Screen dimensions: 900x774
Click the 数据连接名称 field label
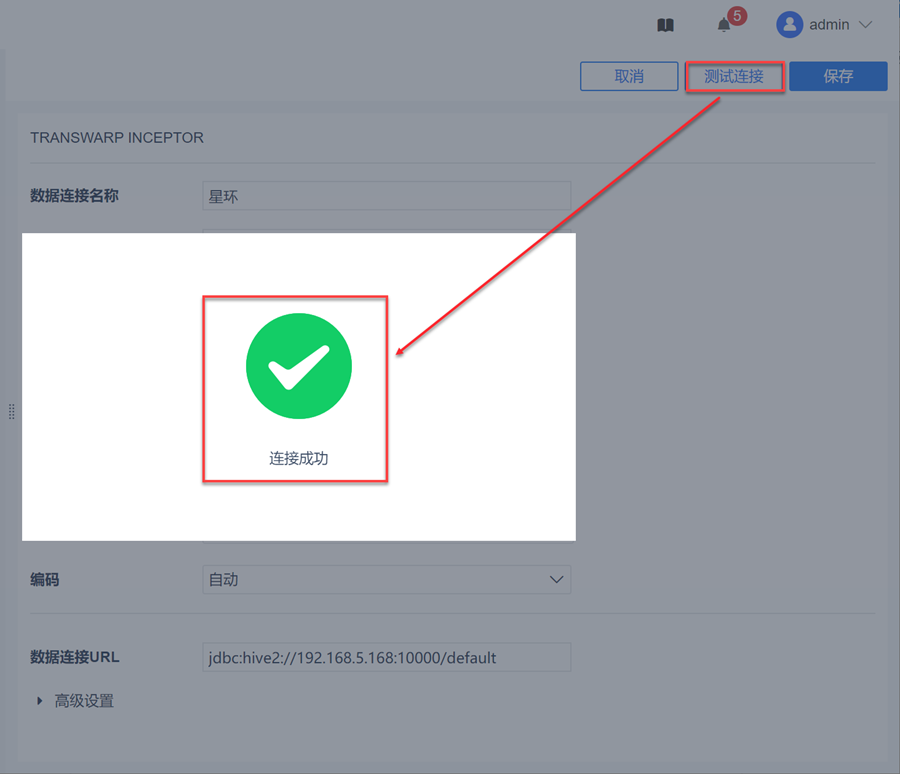(x=74, y=196)
